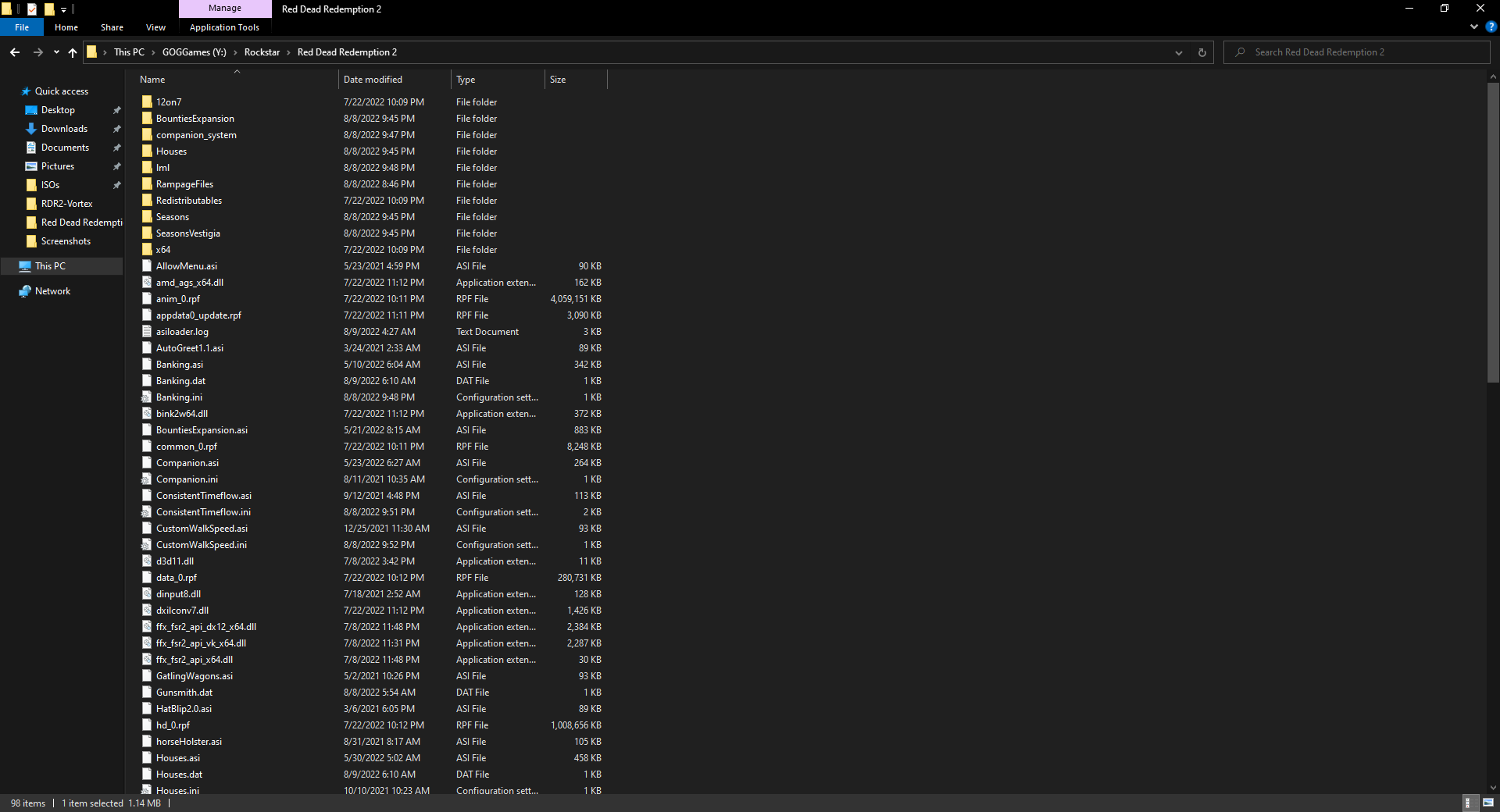Open the x64 folder

[x=162, y=249]
